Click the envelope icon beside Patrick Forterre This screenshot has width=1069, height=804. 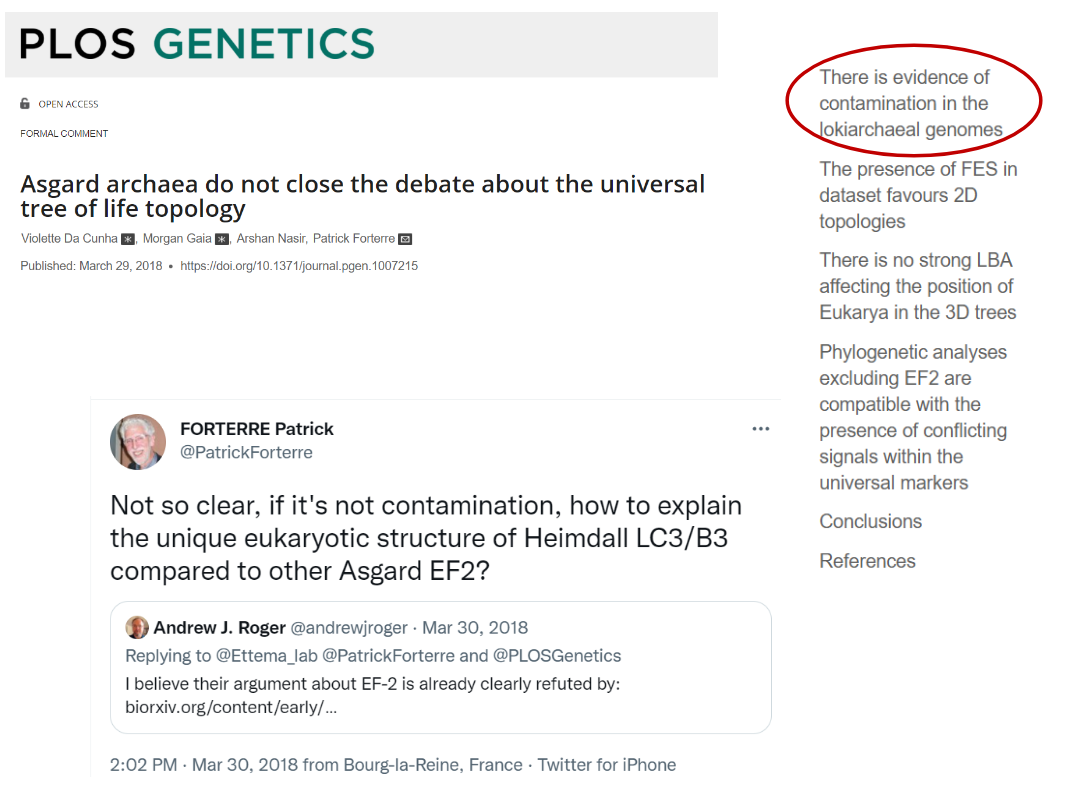405,239
